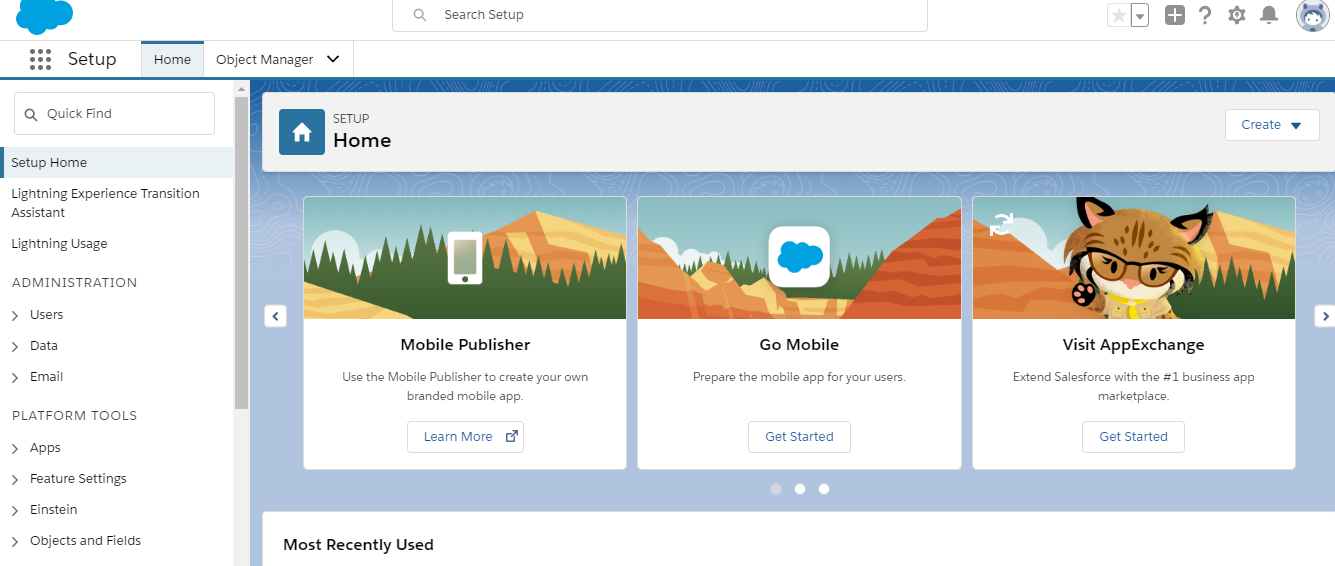
Task: Expand the Email tree node
Action: pyautogui.click(x=15, y=377)
